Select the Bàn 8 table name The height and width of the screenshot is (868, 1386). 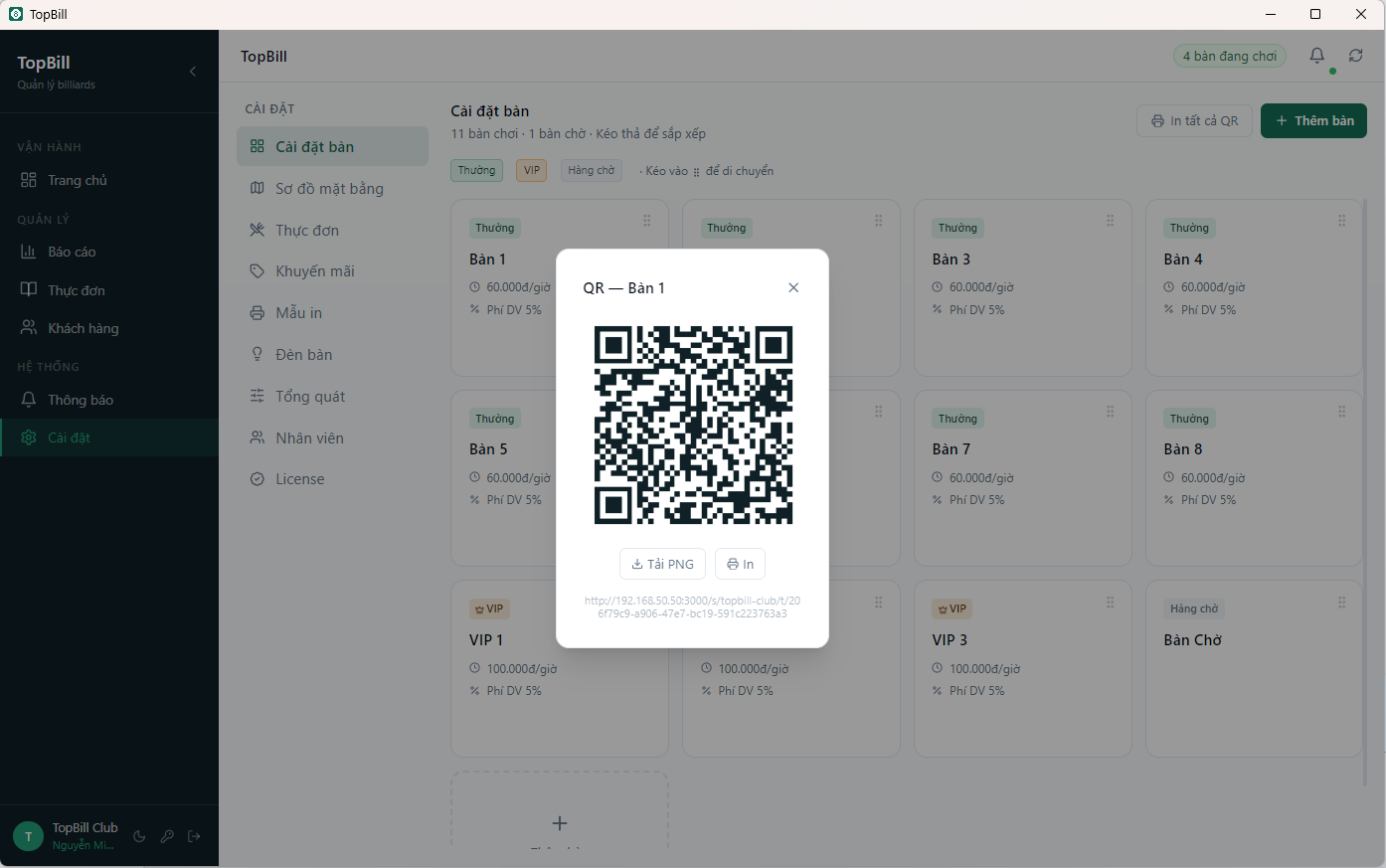point(1183,449)
